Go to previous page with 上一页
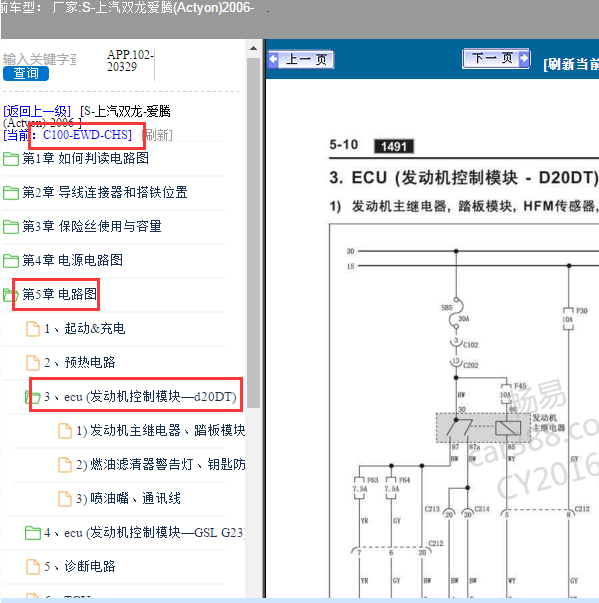599x603 pixels. (x=301, y=60)
